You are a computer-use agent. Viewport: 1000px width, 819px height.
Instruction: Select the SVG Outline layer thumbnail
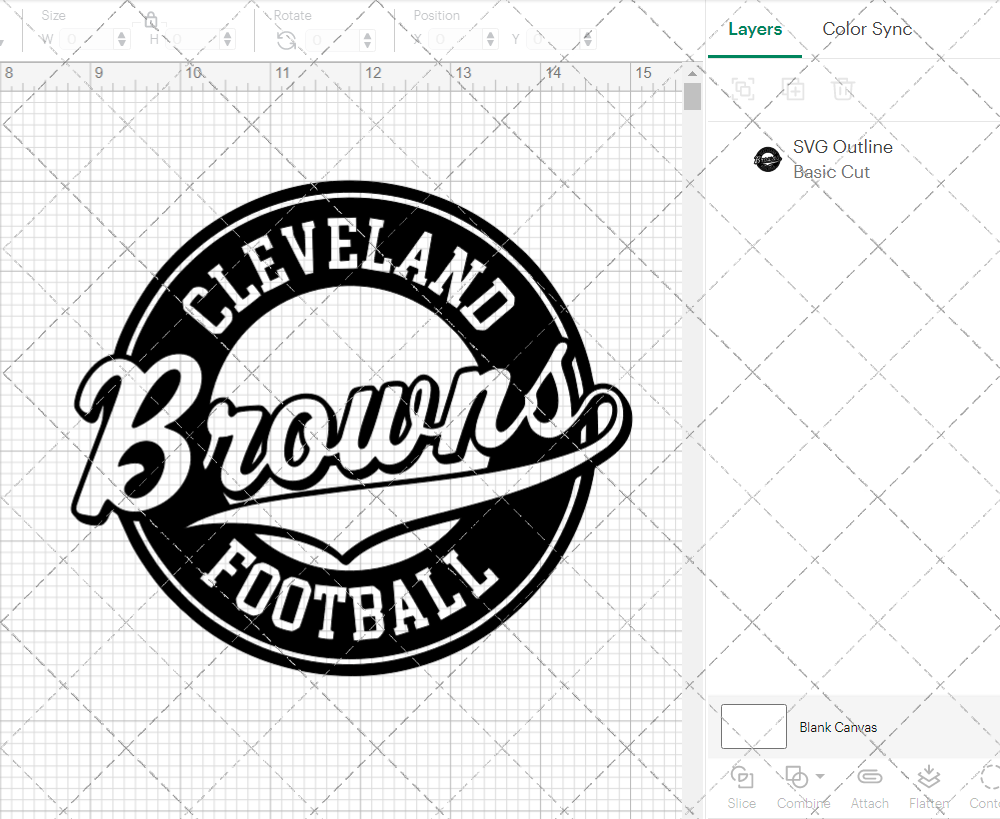(x=767, y=159)
